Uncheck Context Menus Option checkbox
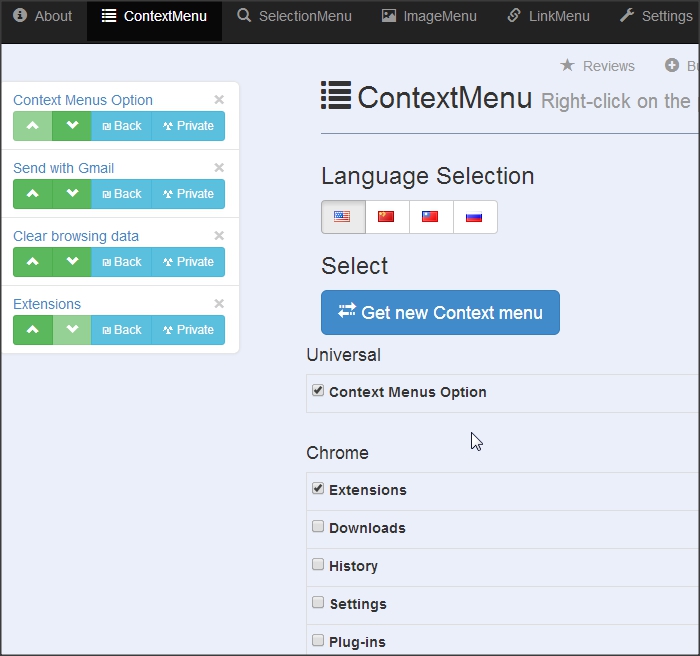This screenshot has width=700, height=656. tap(318, 391)
